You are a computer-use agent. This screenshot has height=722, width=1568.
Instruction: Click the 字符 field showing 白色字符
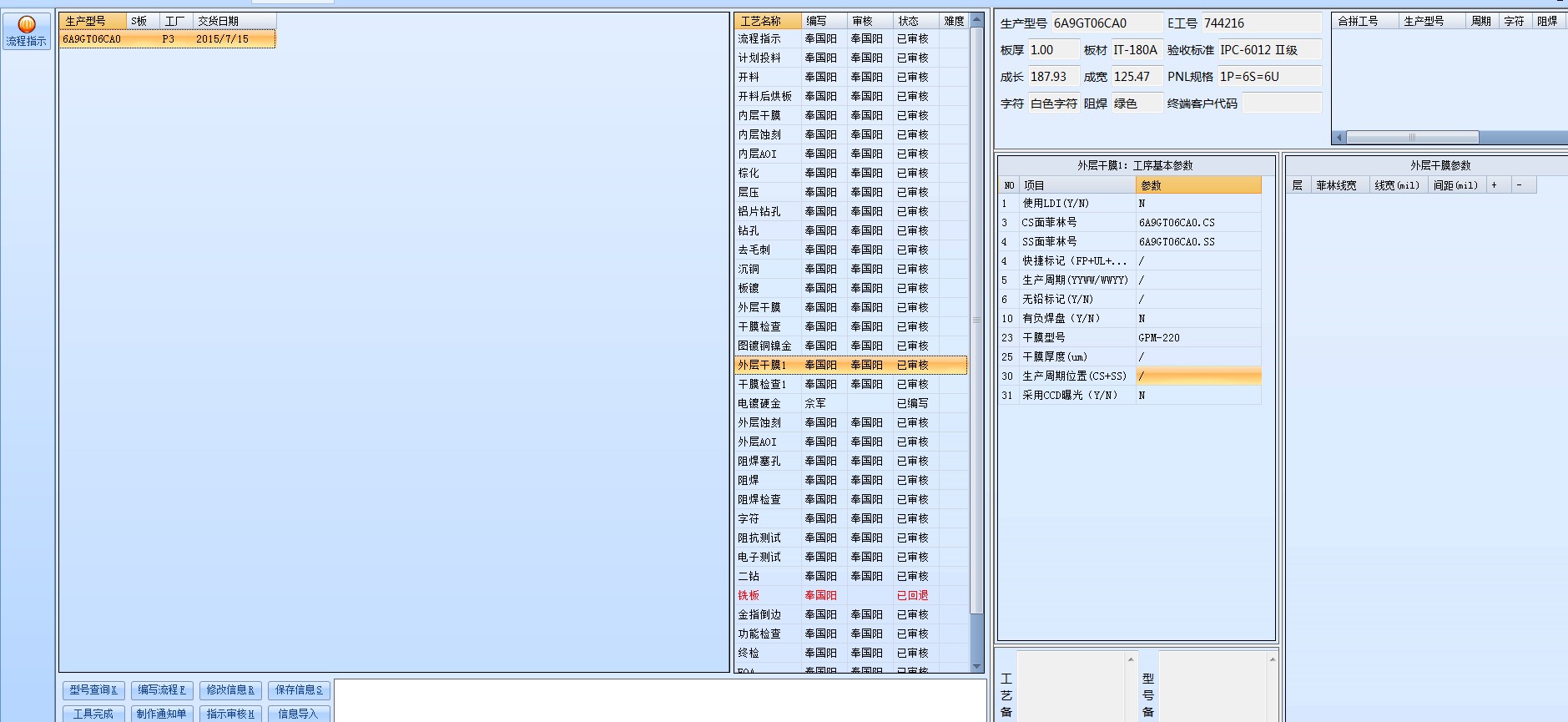pyautogui.click(x=1053, y=104)
